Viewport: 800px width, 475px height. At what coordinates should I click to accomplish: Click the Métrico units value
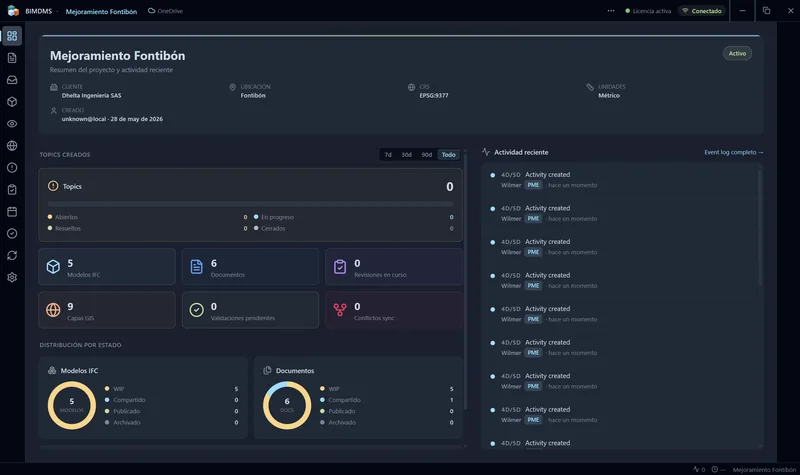[609, 95]
